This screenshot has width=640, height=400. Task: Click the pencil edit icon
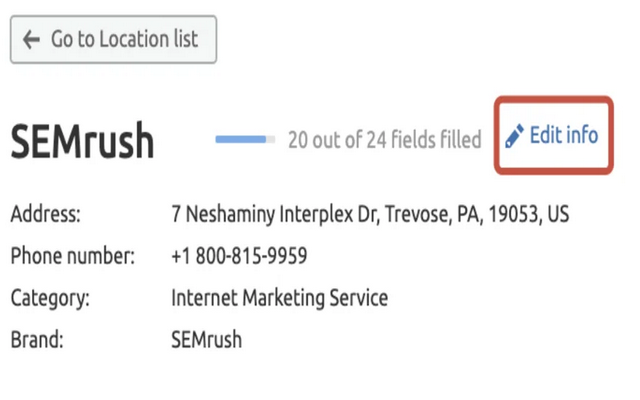pyautogui.click(x=514, y=135)
